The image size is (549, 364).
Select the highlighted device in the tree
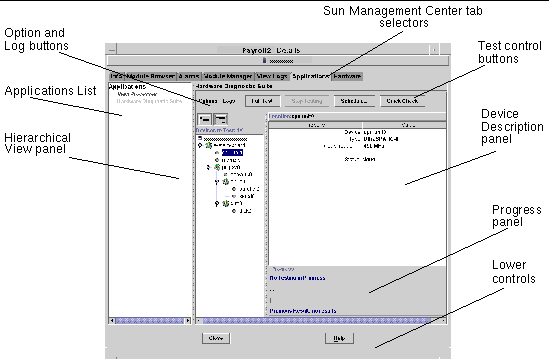click(232, 153)
